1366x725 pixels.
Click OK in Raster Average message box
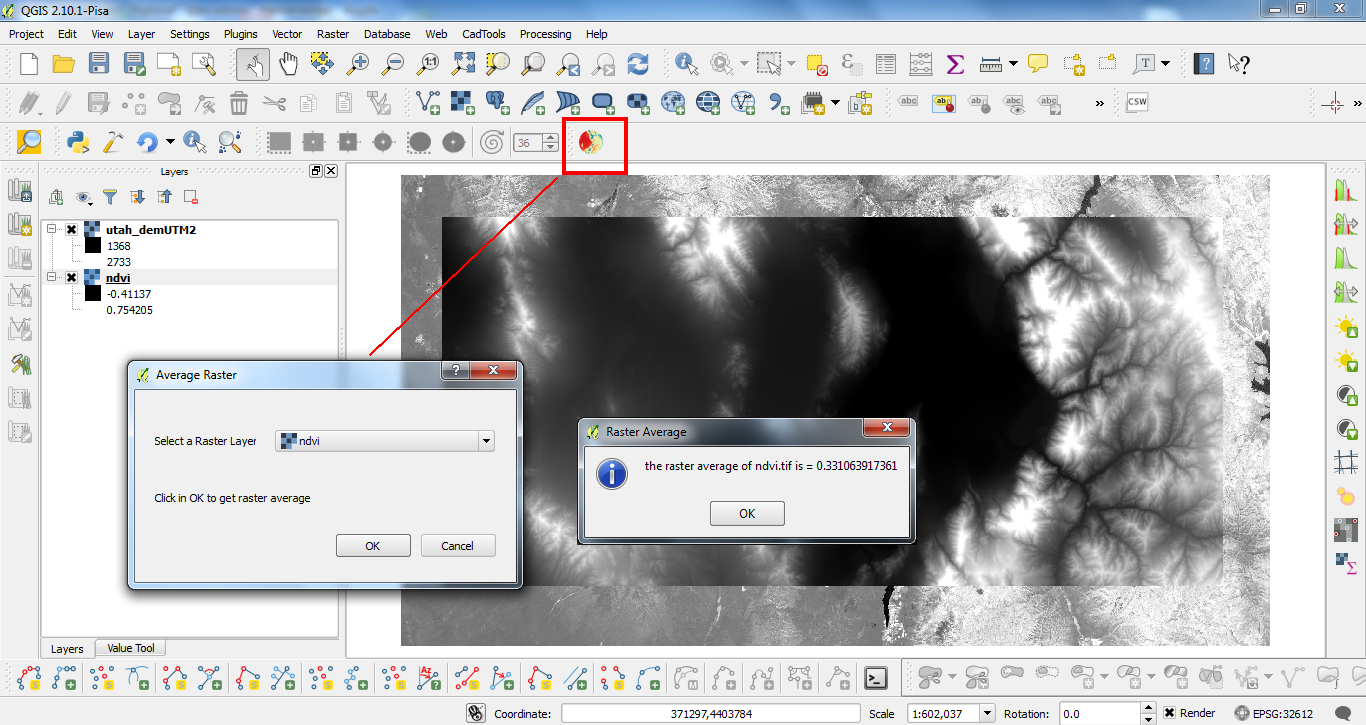click(x=747, y=514)
